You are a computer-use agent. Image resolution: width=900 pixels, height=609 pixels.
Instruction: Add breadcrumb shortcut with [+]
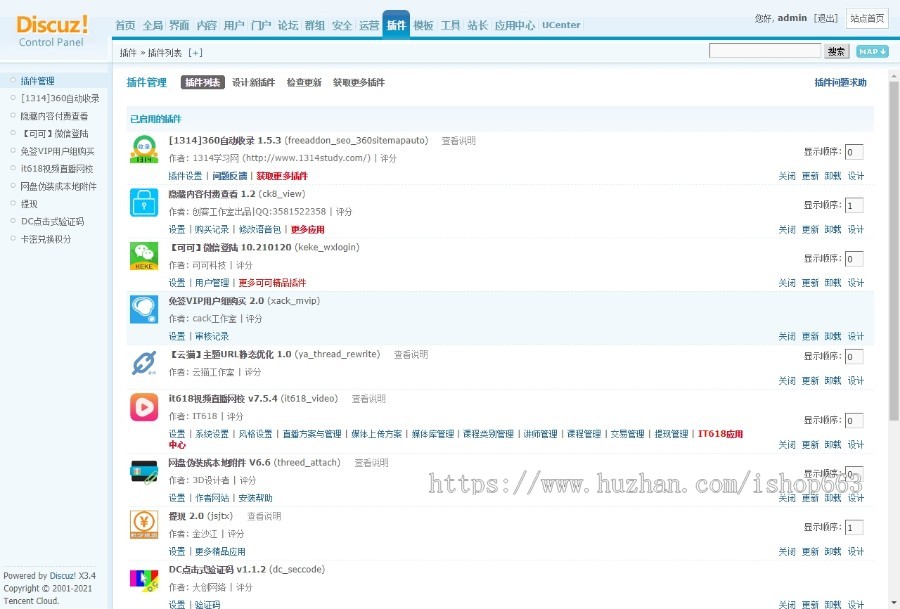(195, 53)
